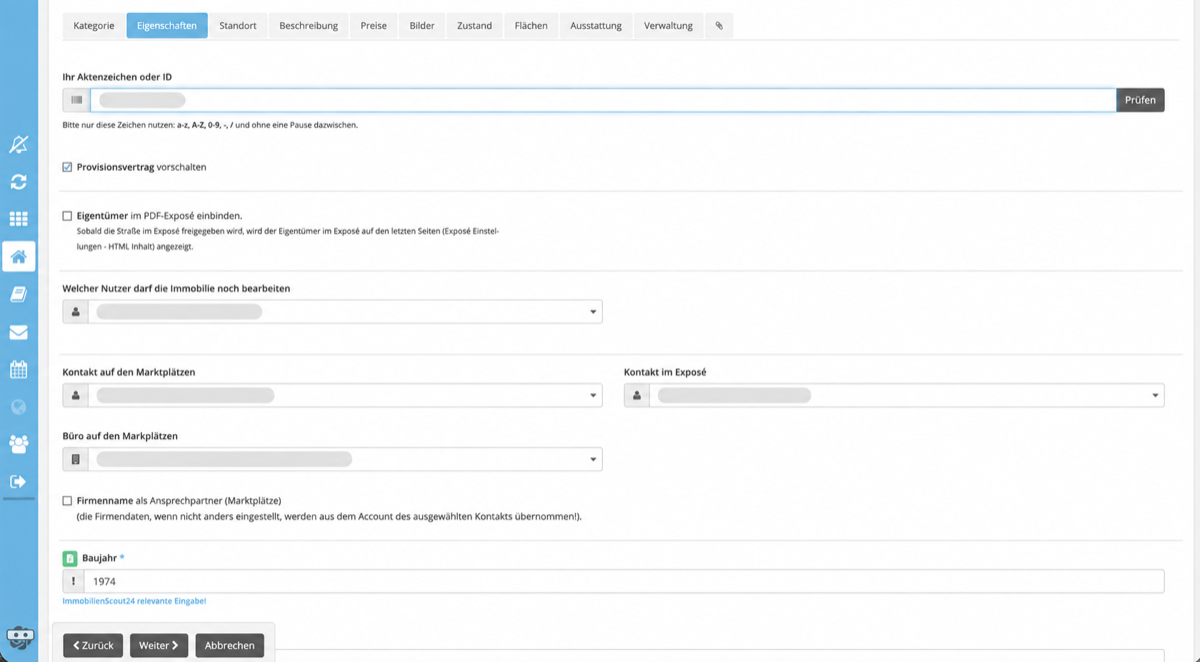Viewport: 1200px width, 662px height.
Task: Click the muted notifications bell icon
Action: pyautogui.click(x=18, y=145)
